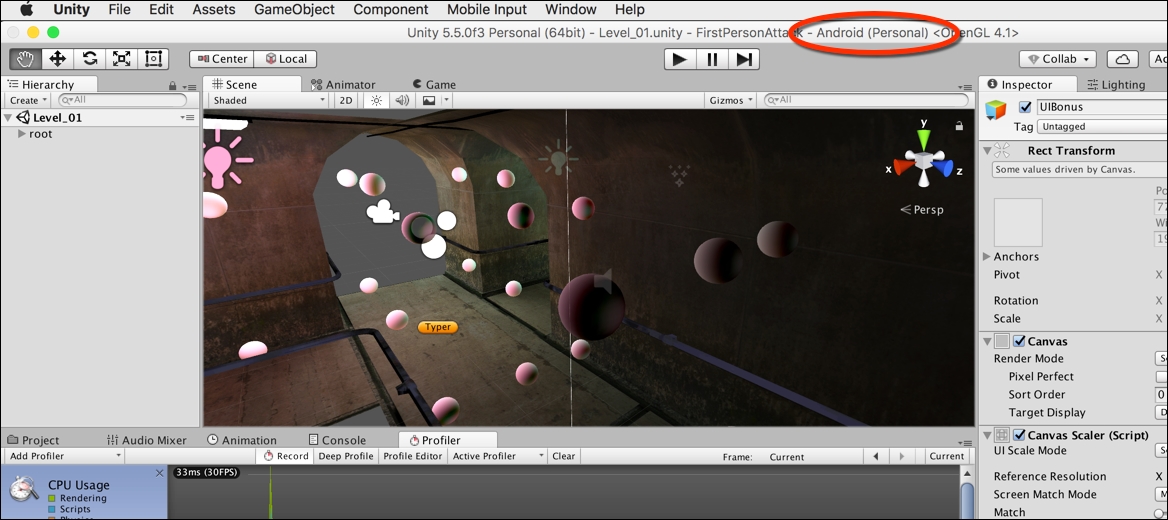Toggle scene lighting sun icon
Image resolution: width=1168 pixels, height=520 pixels.
pyautogui.click(x=376, y=100)
